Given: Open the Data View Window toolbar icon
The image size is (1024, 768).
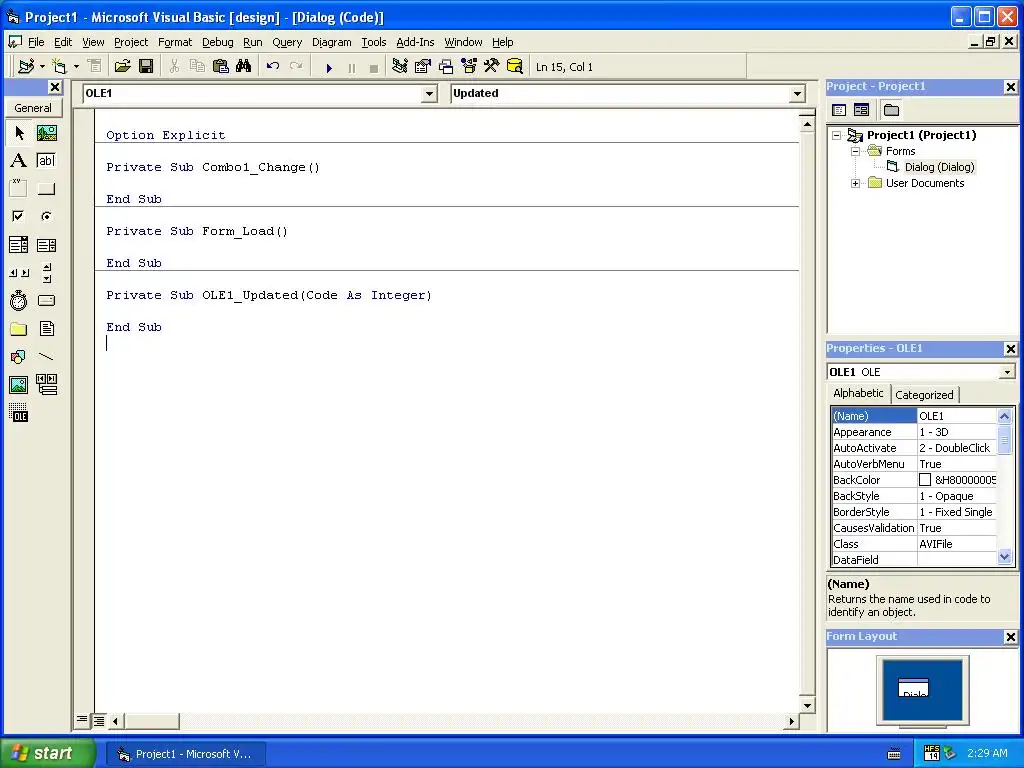Looking at the screenshot, I should point(515,67).
